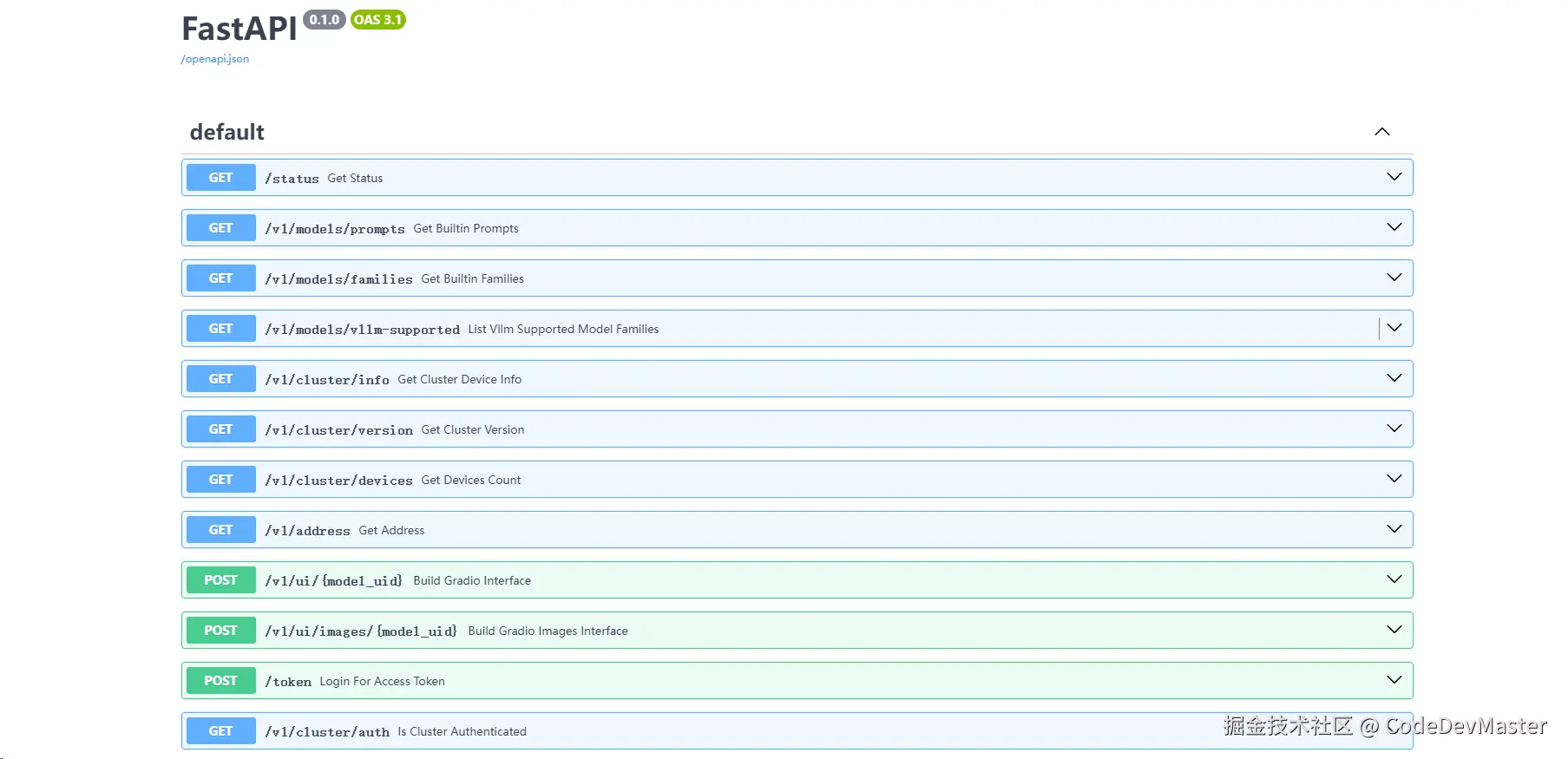Viewport: 1568px width, 759px height.
Task: Select the /v1/models/families path text
Action: (339, 279)
